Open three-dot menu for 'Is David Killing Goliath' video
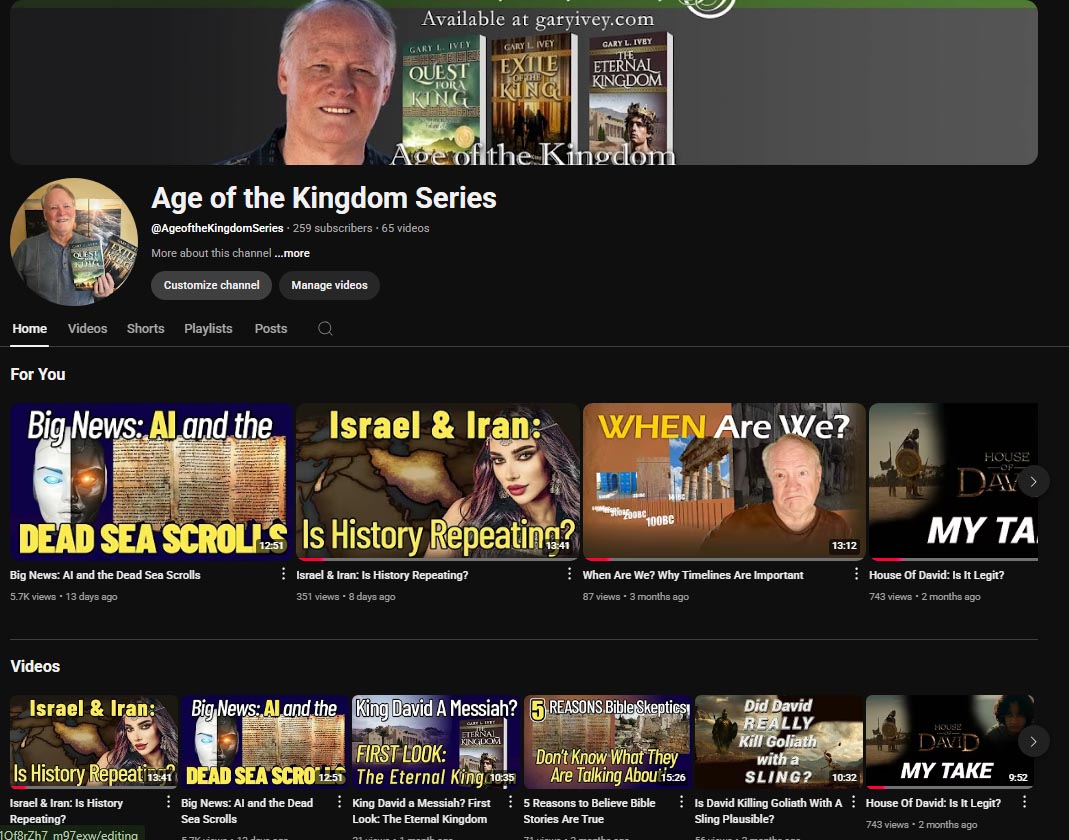This screenshot has height=840, width=1069. 853,802
